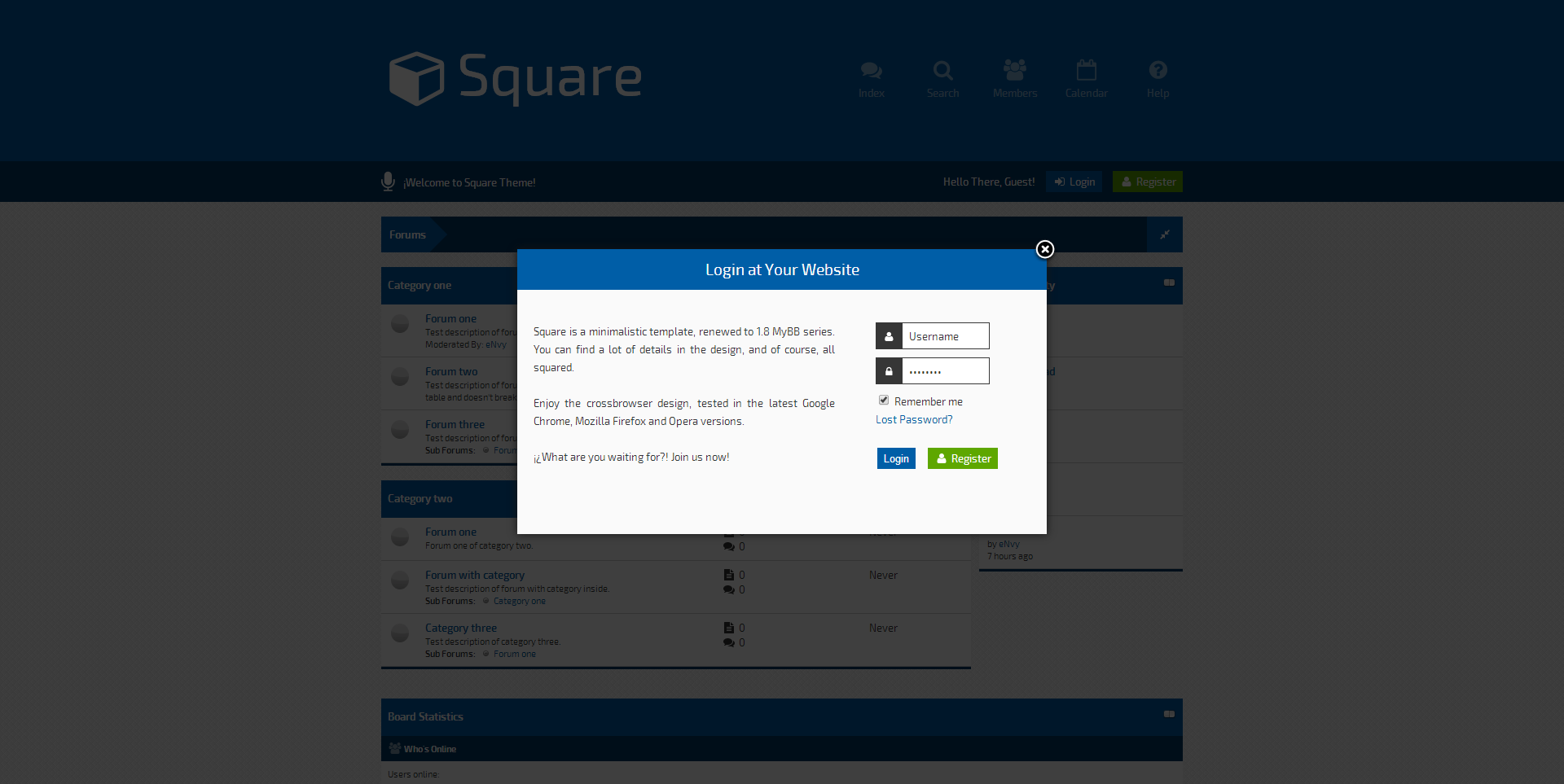The width and height of the screenshot is (1564, 784).
Task: Click the Forum two status icon
Action: 400,376
